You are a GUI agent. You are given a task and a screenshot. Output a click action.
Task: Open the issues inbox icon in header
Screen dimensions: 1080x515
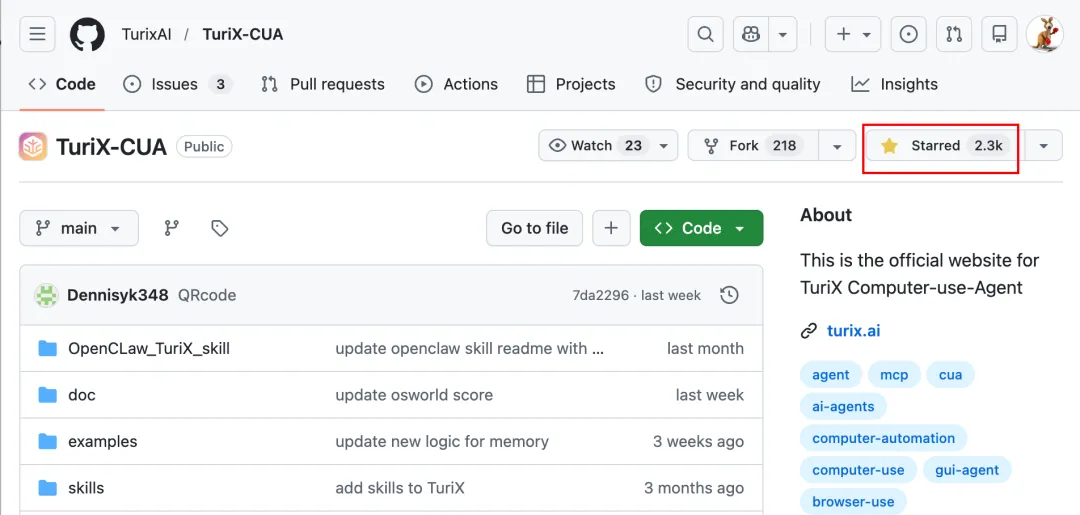coord(908,34)
